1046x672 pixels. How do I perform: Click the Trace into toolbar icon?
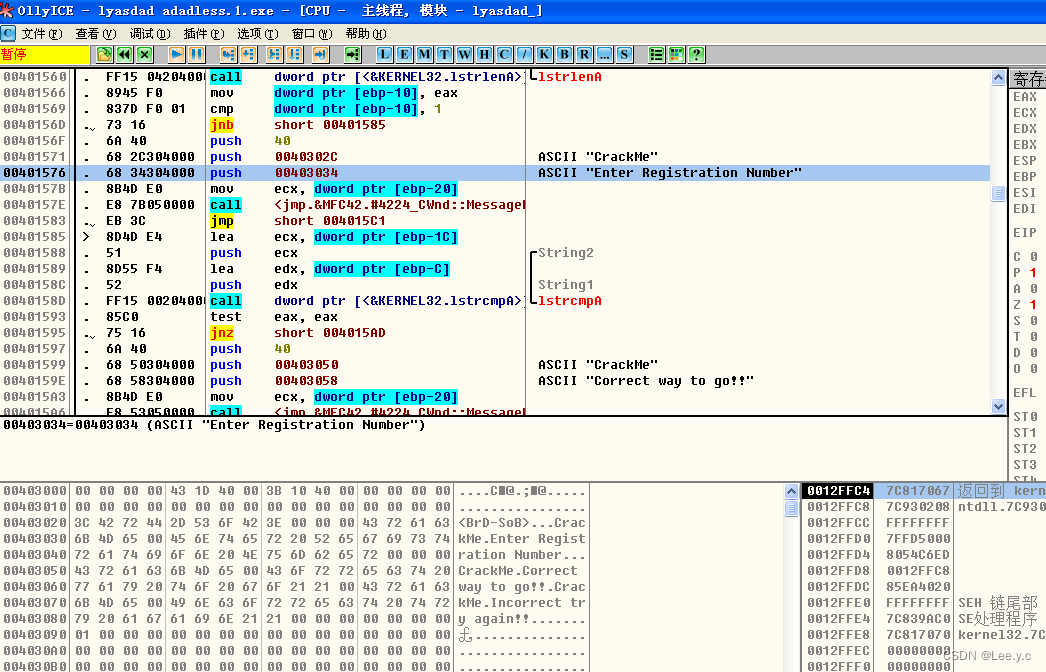point(274,55)
